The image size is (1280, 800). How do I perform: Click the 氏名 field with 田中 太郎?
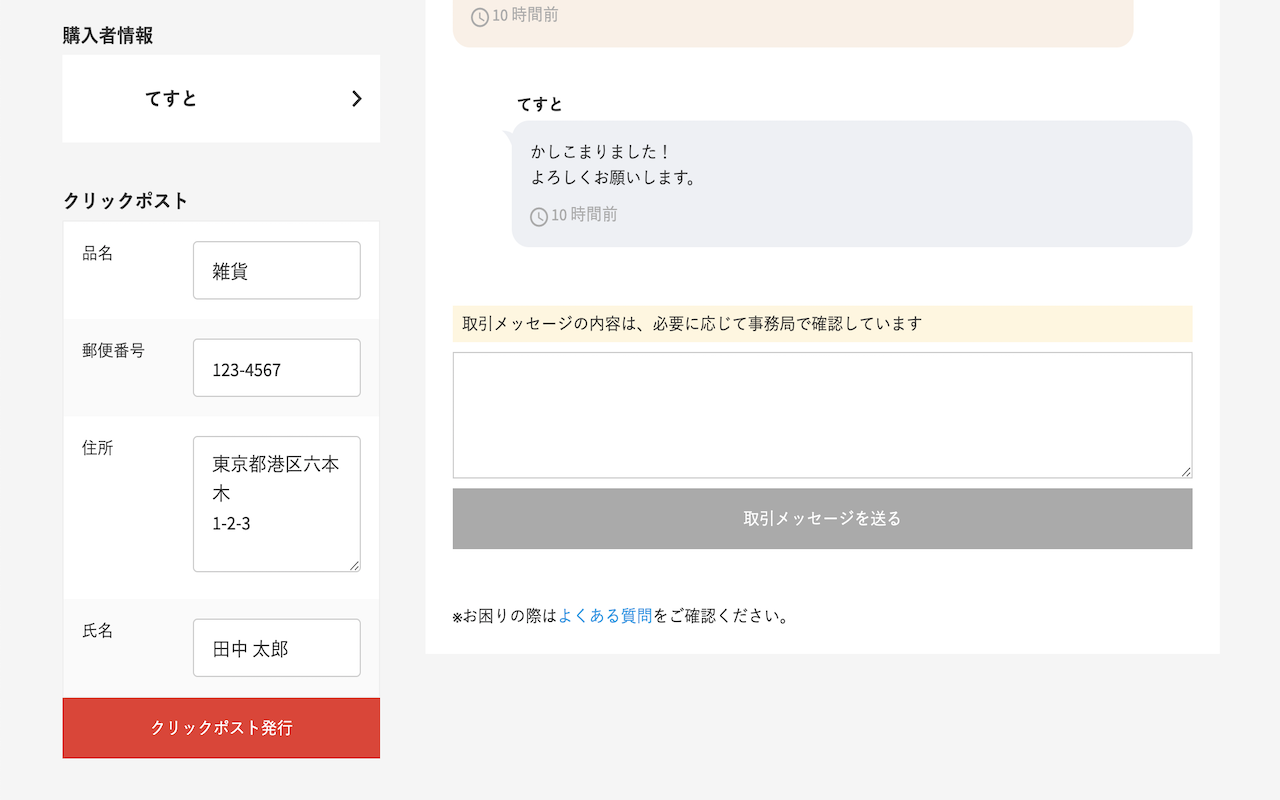pyautogui.click(x=277, y=648)
